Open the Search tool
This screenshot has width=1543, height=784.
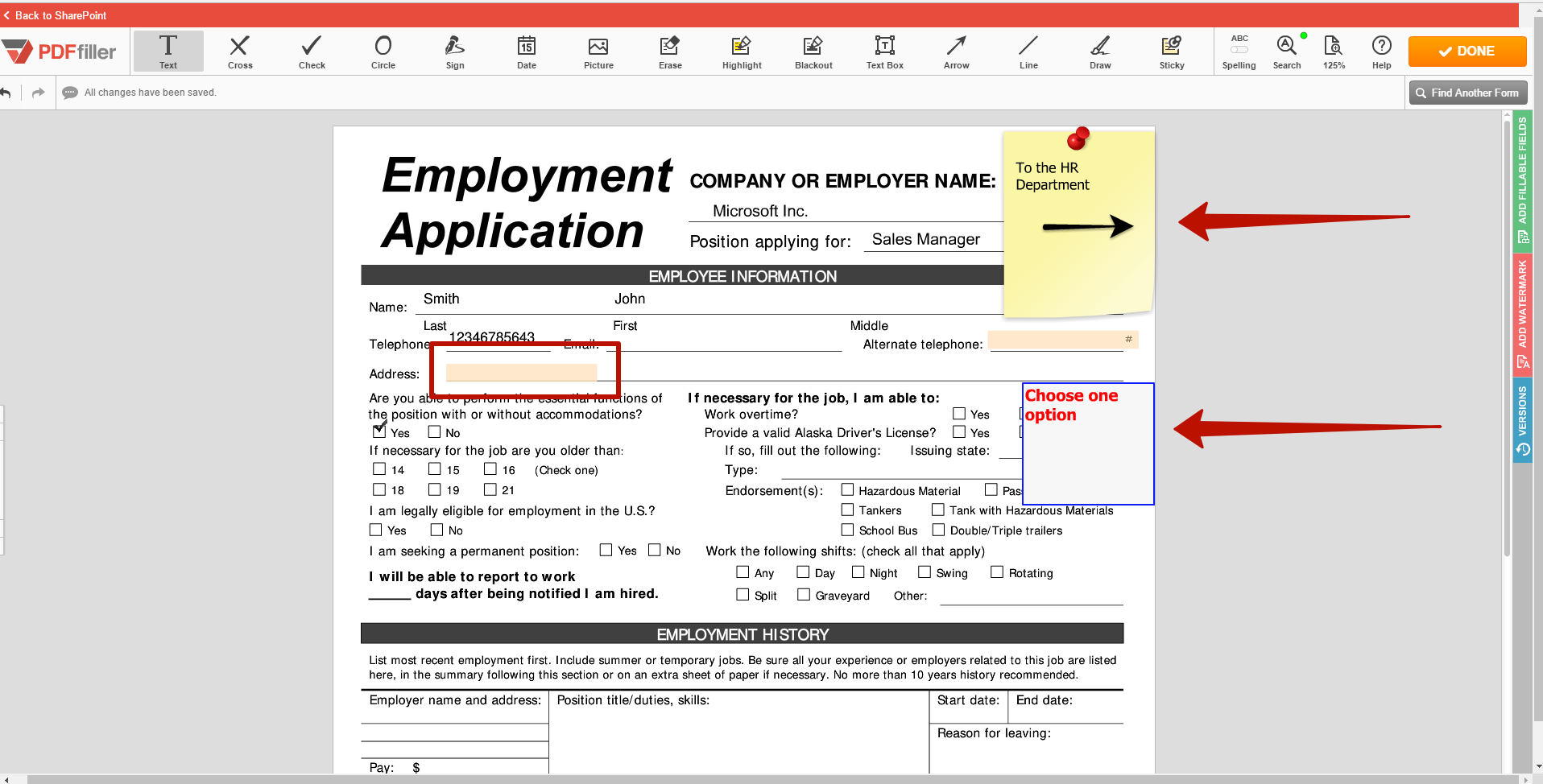coord(1287,52)
